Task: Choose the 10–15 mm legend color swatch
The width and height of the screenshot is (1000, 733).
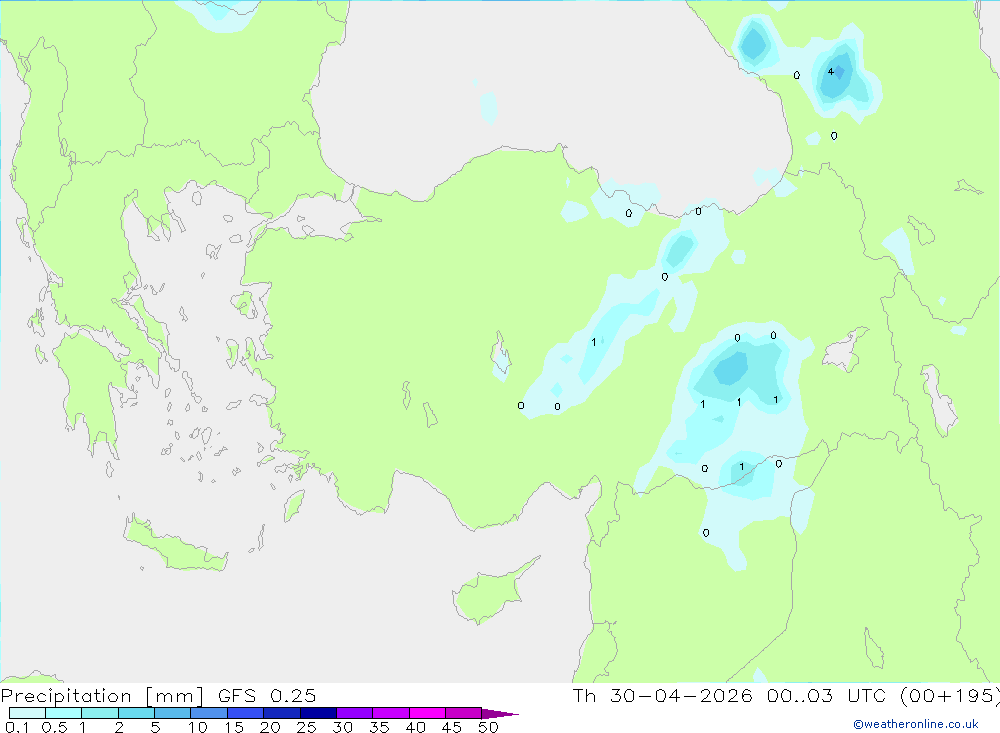Action: (209, 713)
